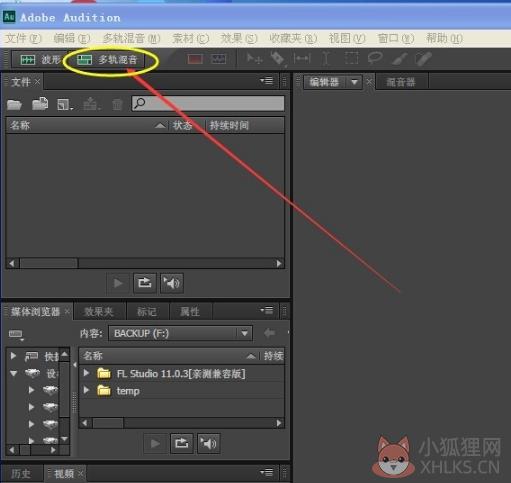This screenshot has height=483, width=511.
Task: Select the Lasso Selection tool
Action: tap(375, 58)
